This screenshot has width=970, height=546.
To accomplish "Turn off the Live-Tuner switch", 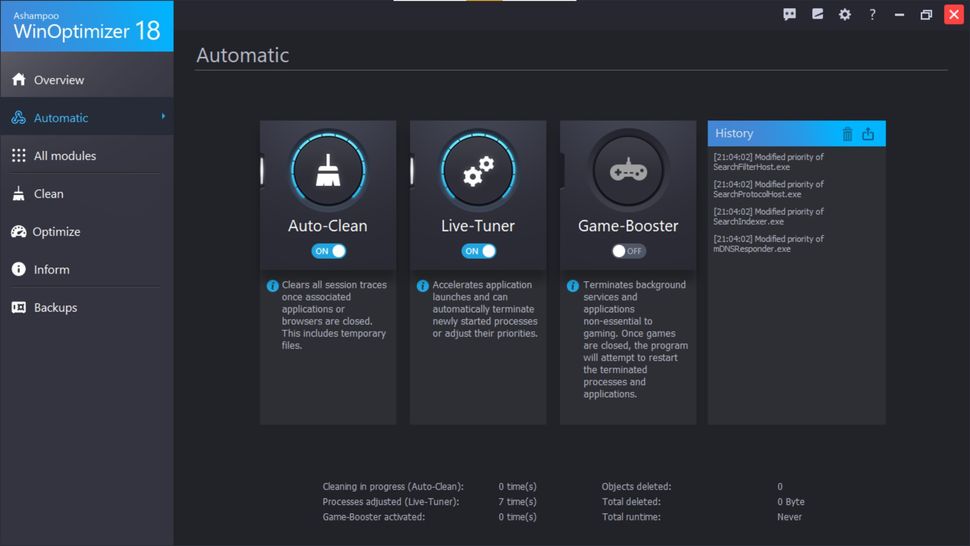I will [478, 251].
